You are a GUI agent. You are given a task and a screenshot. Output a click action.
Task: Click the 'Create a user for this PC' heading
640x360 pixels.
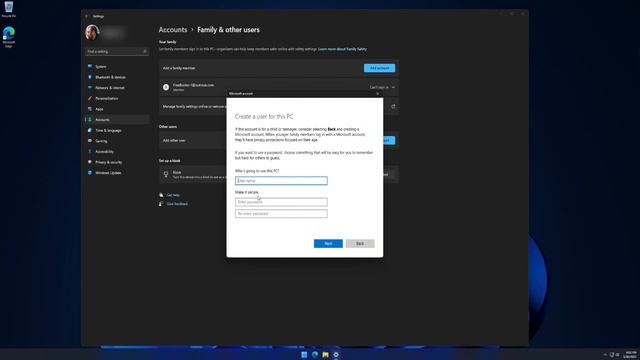pyautogui.click(x=264, y=116)
